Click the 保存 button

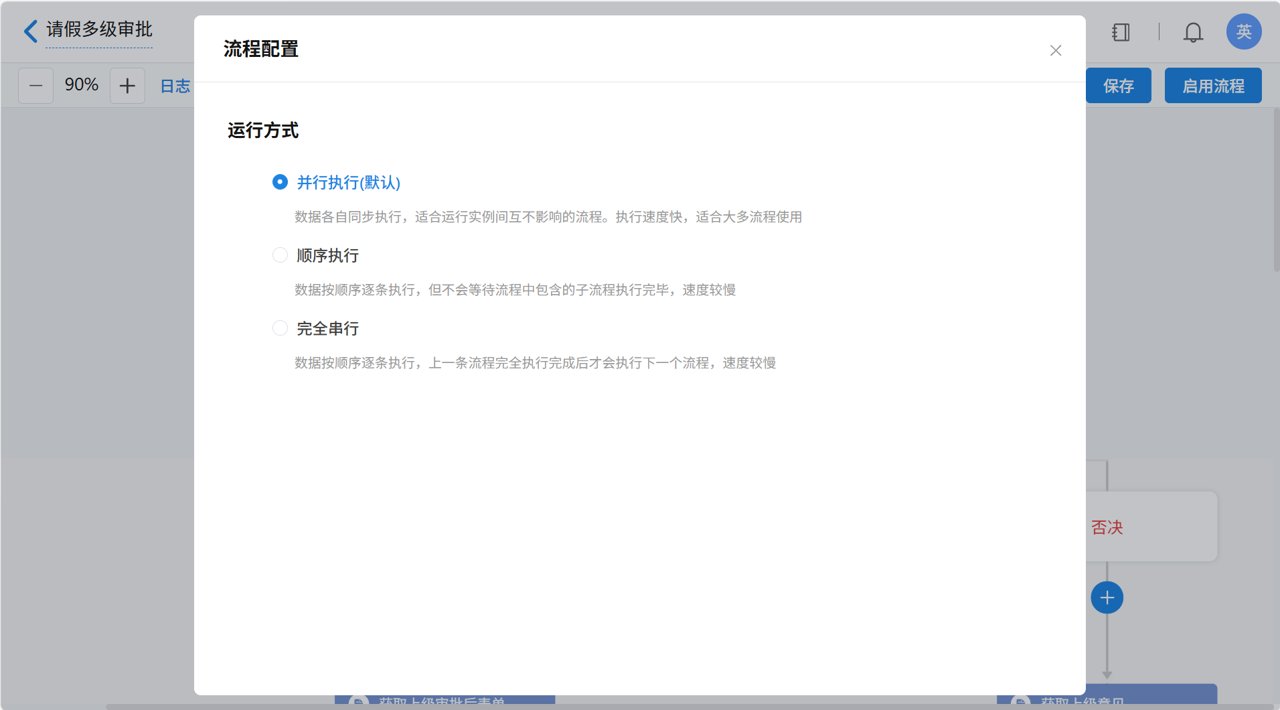1118,86
